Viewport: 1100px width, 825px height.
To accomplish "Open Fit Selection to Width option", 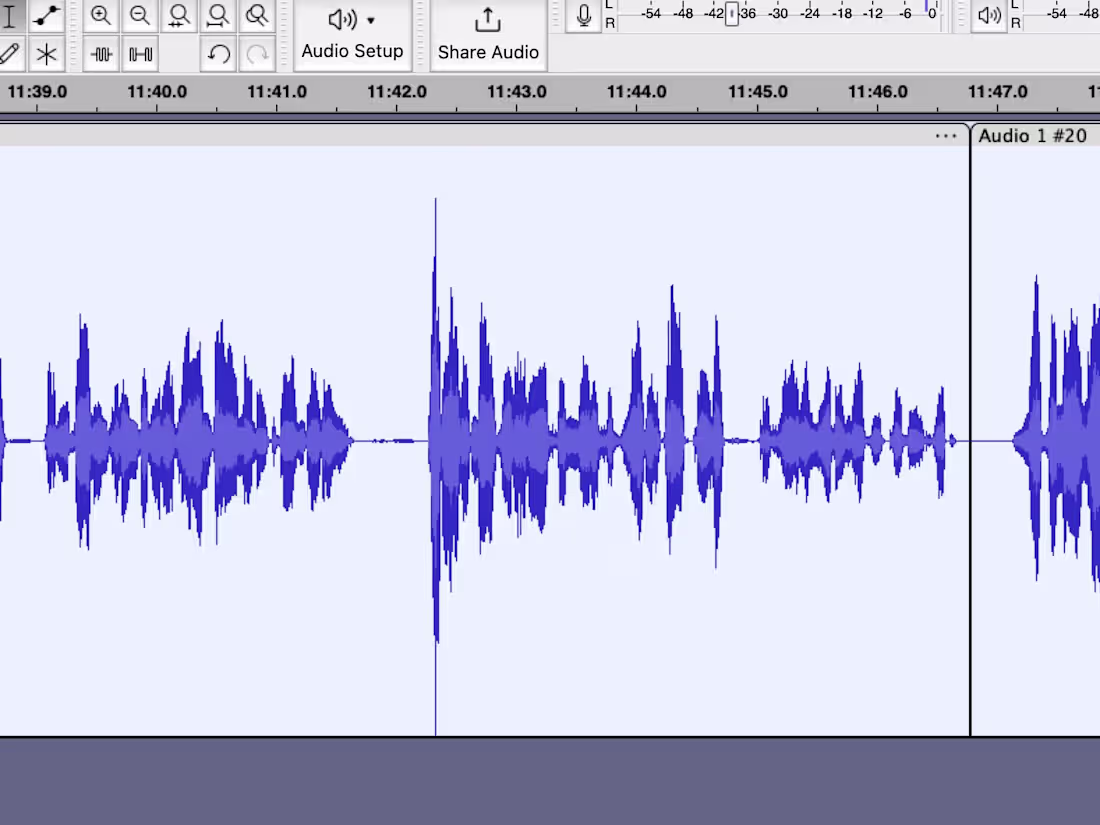I will tap(179, 15).
